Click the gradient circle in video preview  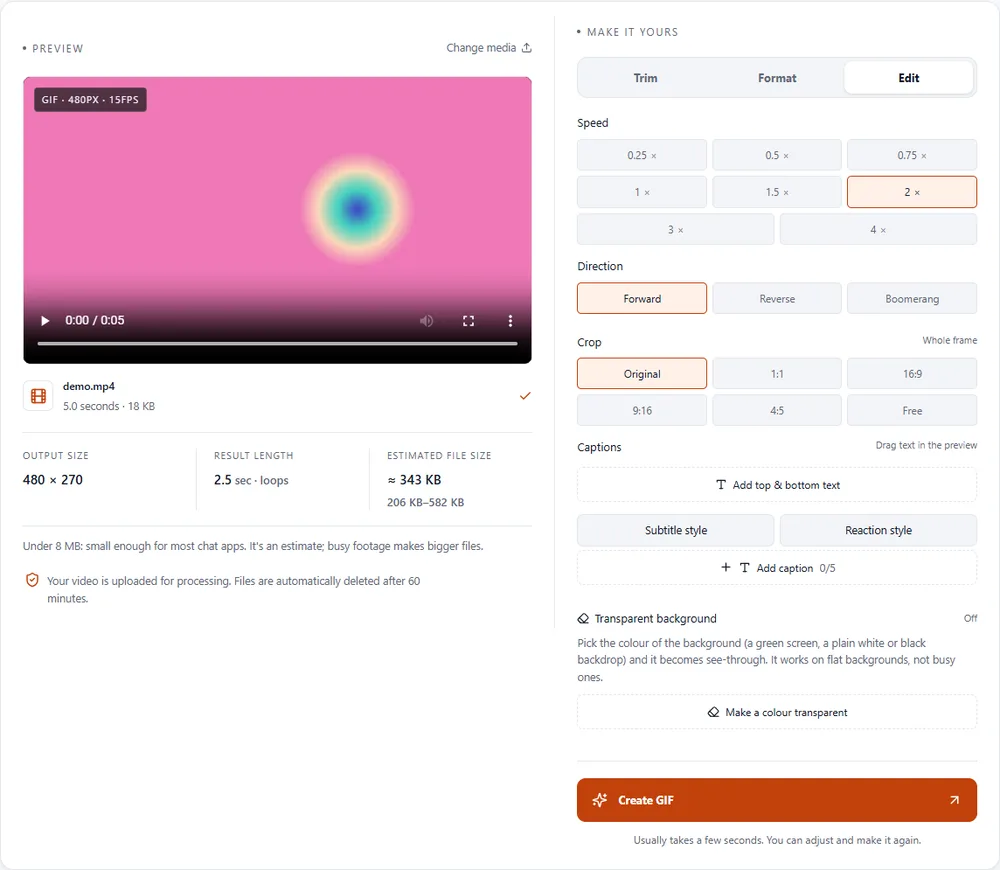(357, 209)
